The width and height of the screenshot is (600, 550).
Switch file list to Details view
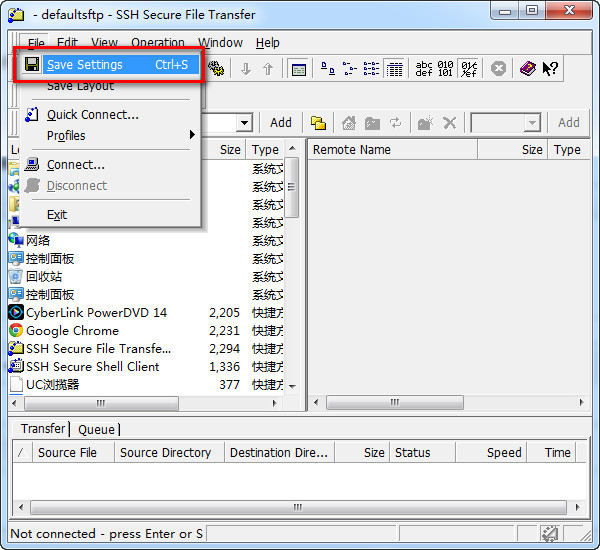click(394, 69)
